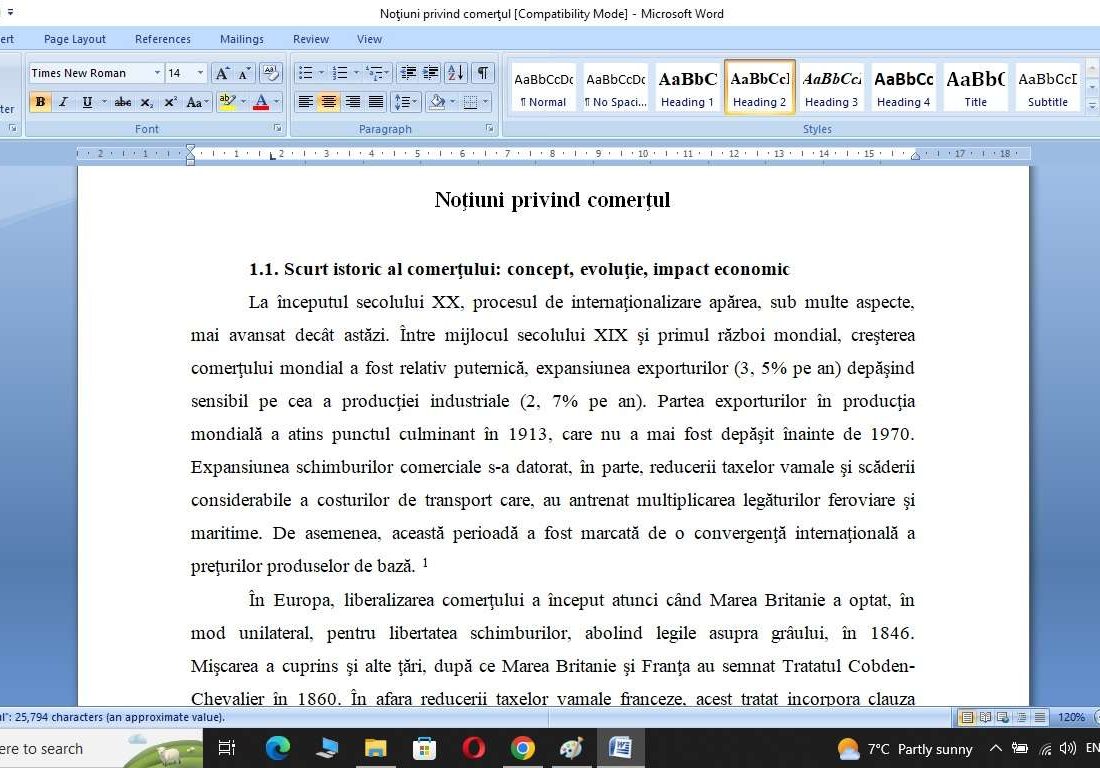Enable right text alignment

pyautogui.click(x=353, y=101)
